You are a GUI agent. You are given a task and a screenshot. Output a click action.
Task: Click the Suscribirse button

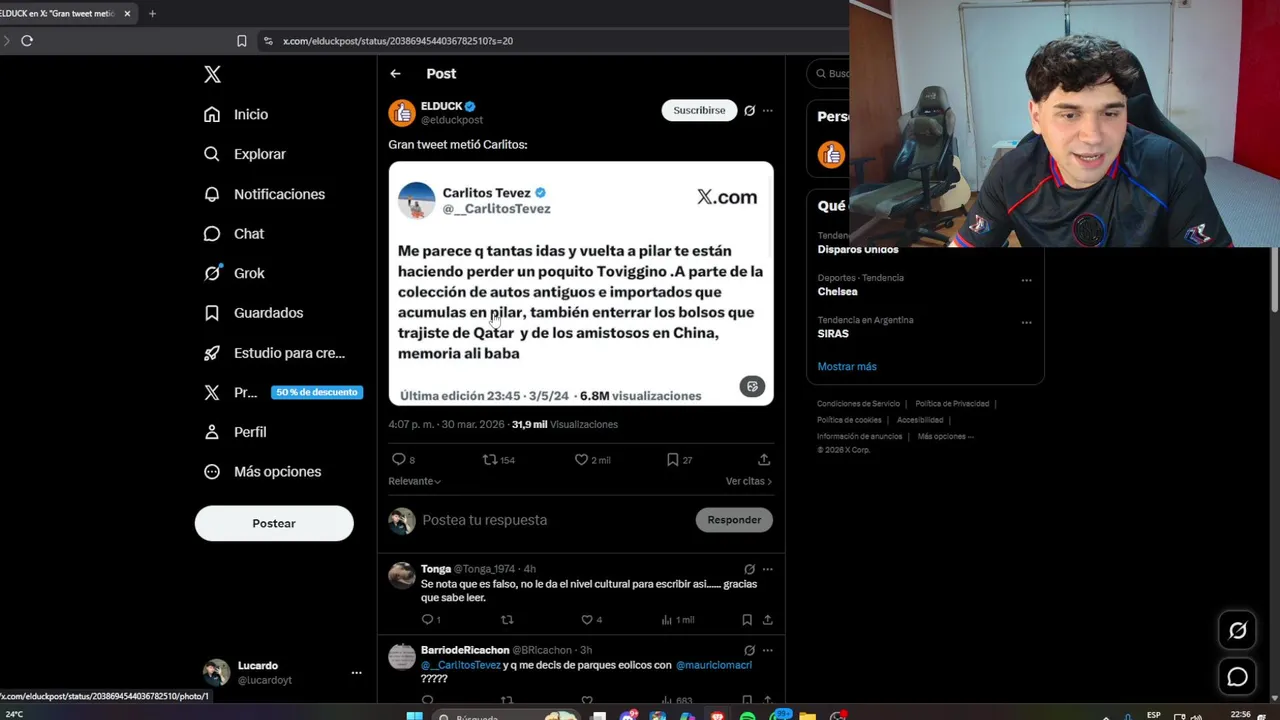tap(699, 110)
